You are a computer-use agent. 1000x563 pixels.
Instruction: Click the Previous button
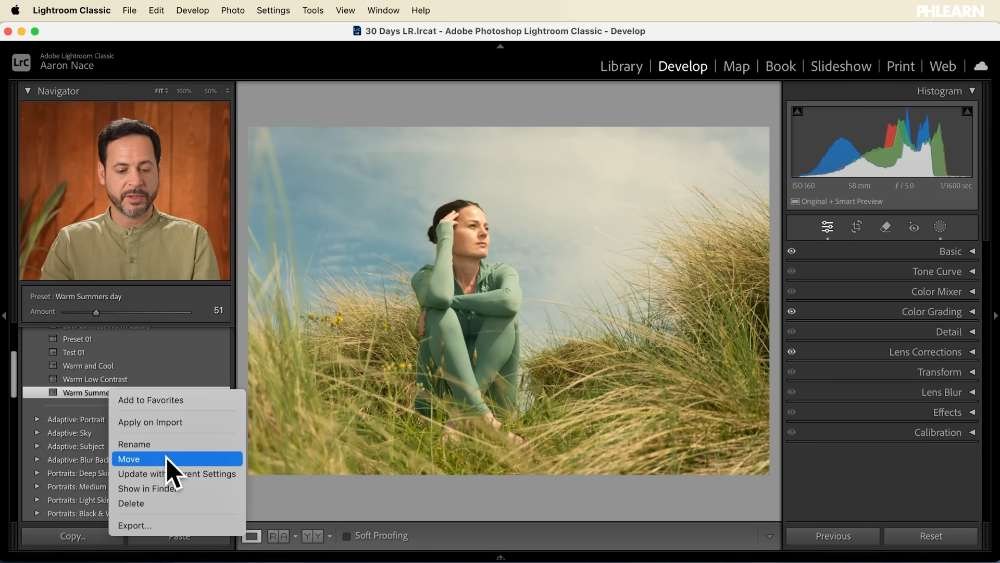pyautogui.click(x=833, y=536)
